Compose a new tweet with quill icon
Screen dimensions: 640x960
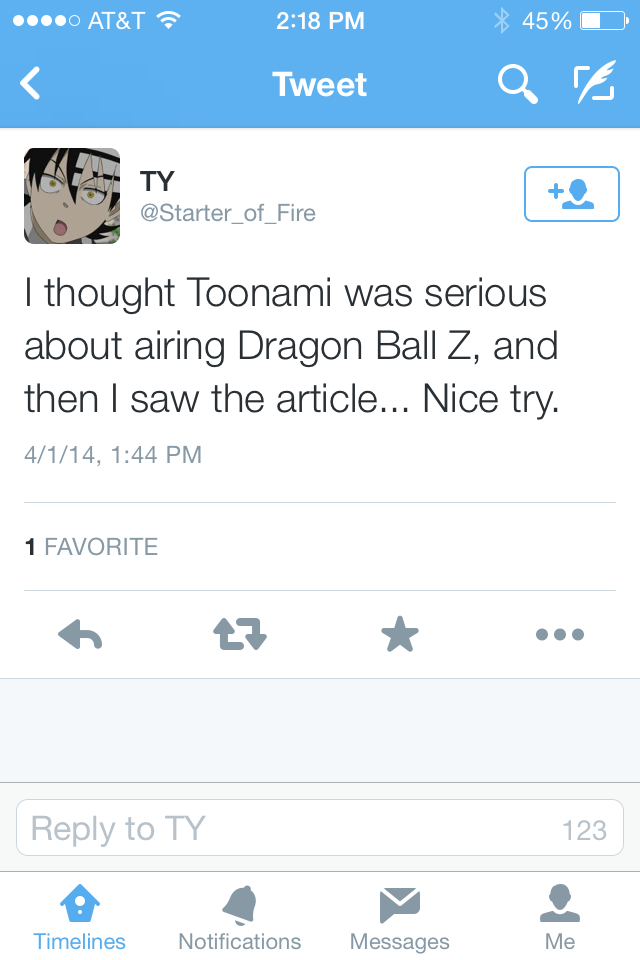[x=594, y=81]
